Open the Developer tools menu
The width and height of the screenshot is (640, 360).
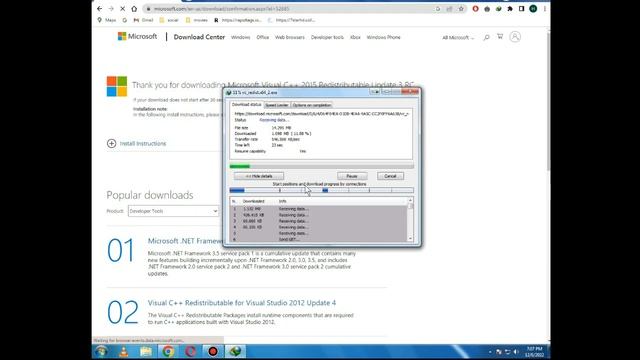[327, 37]
